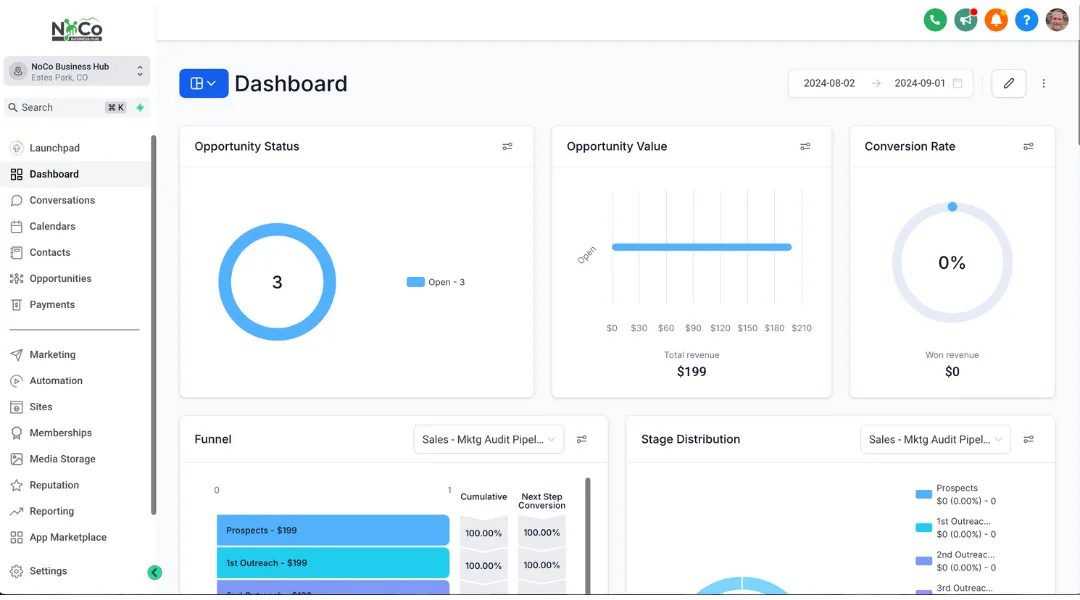Image resolution: width=1080 pixels, height=600 pixels.
Task: Toggle the Open - 3 legend entry
Action: (x=436, y=282)
